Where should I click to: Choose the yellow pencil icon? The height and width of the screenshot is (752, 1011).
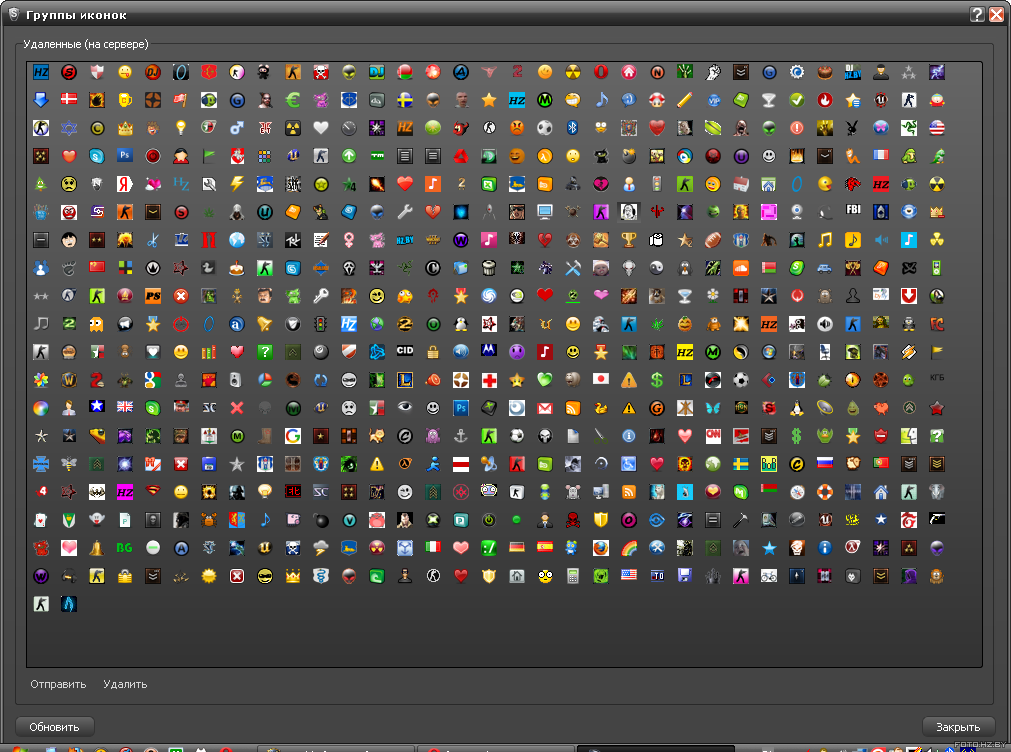tap(685, 99)
